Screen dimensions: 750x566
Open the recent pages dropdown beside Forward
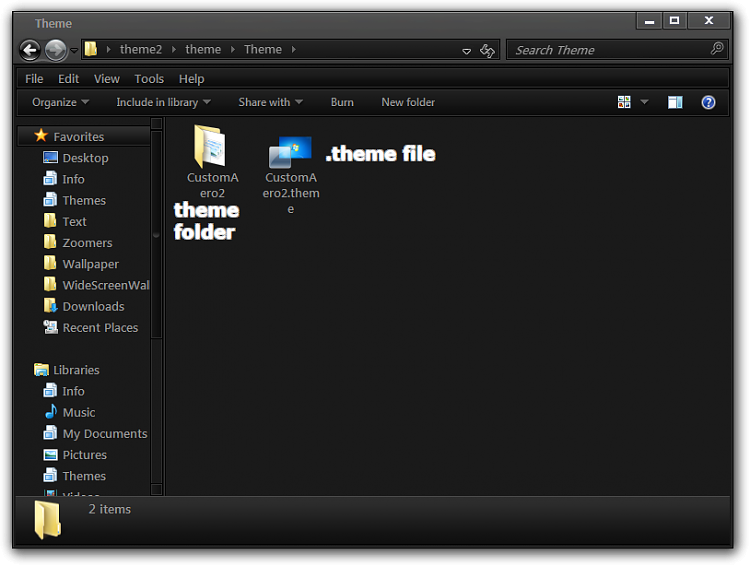[x=74, y=50]
